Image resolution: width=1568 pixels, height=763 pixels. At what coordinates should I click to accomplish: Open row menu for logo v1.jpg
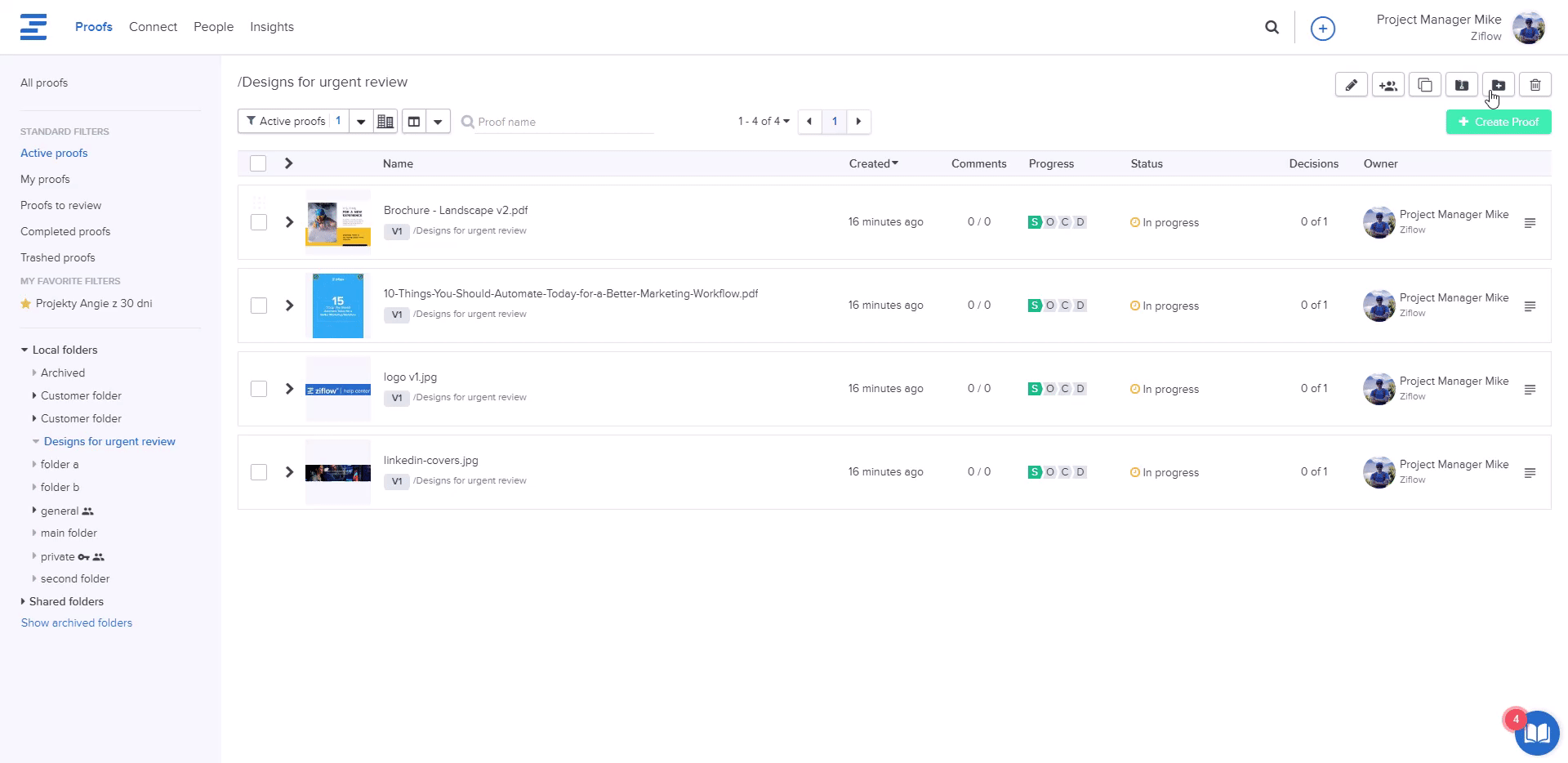(x=1530, y=390)
